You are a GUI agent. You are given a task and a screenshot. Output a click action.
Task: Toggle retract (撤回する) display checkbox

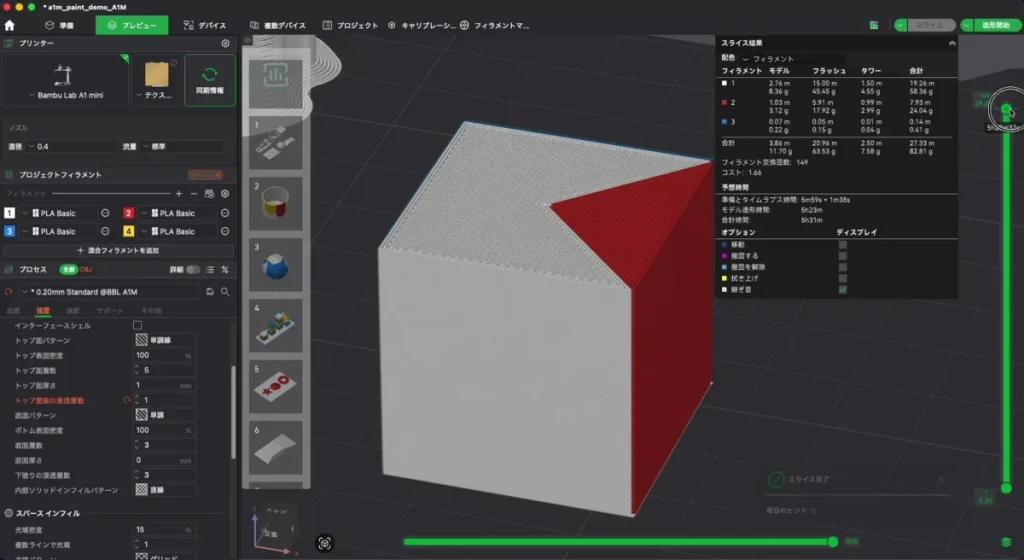(x=842, y=256)
